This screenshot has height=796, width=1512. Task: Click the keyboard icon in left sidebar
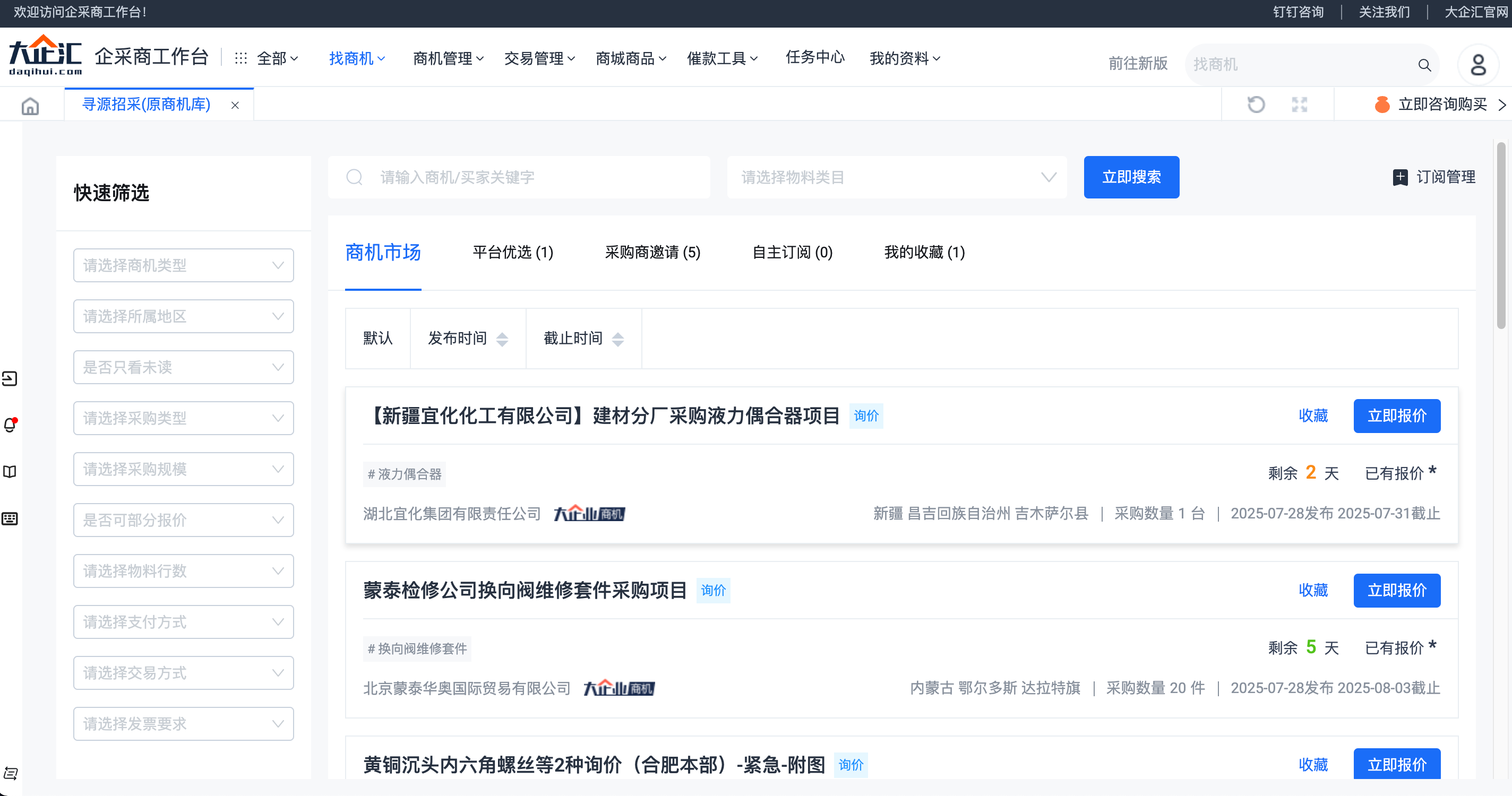click(x=10, y=518)
